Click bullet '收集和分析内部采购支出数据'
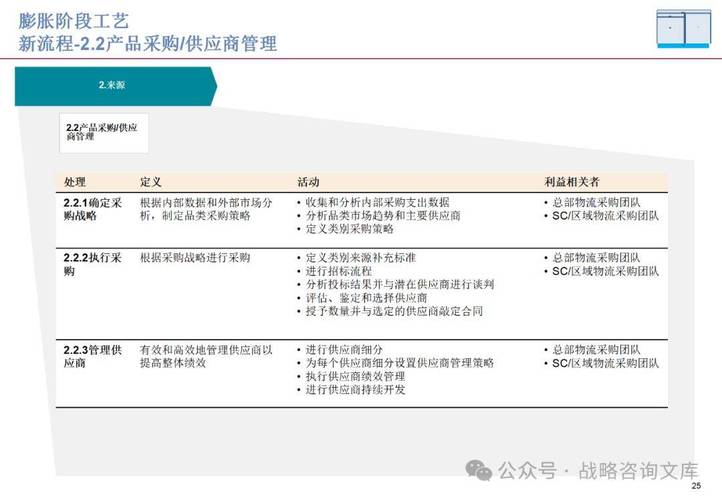Image resolution: width=722 pixels, height=500 pixels. tap(378, 203)
